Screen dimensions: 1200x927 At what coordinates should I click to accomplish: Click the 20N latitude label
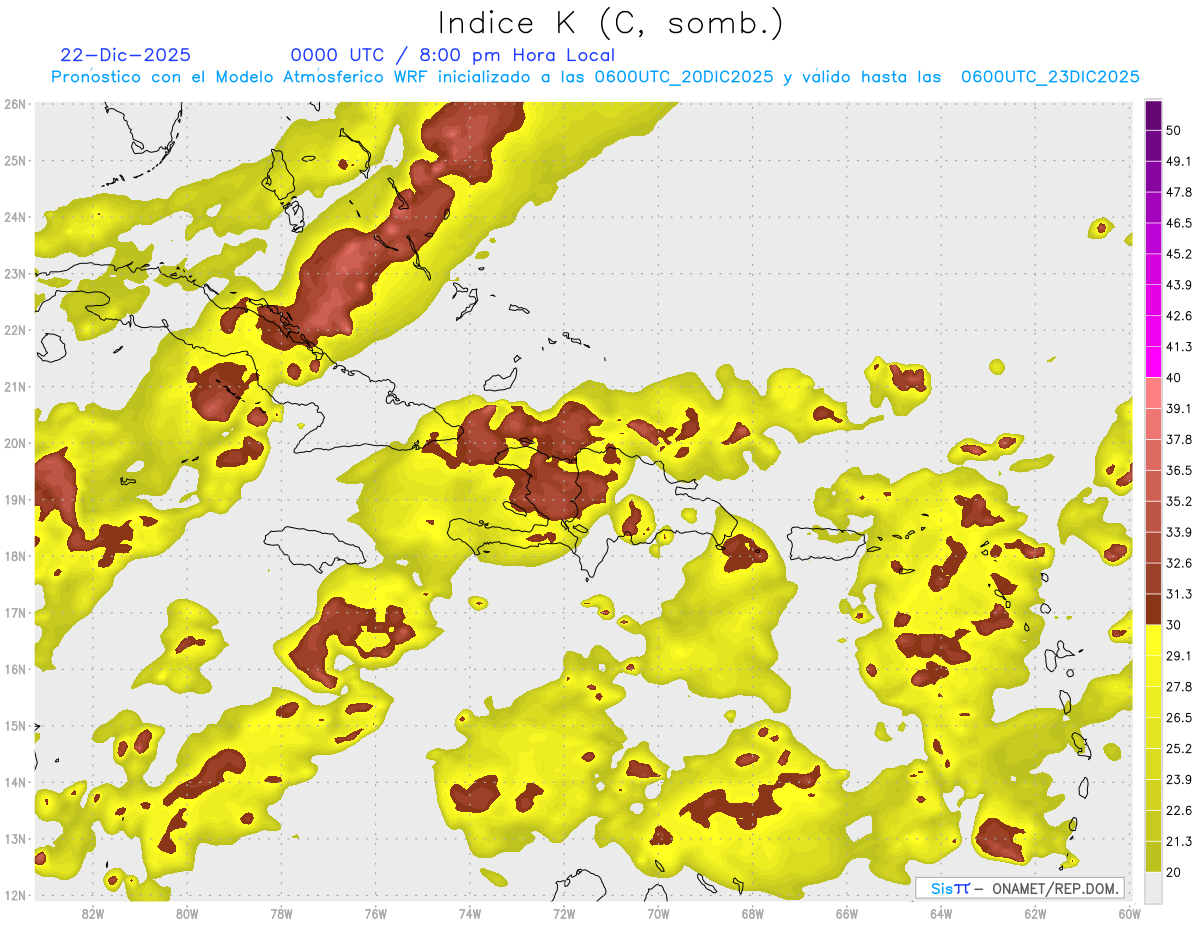pos(15,443)
